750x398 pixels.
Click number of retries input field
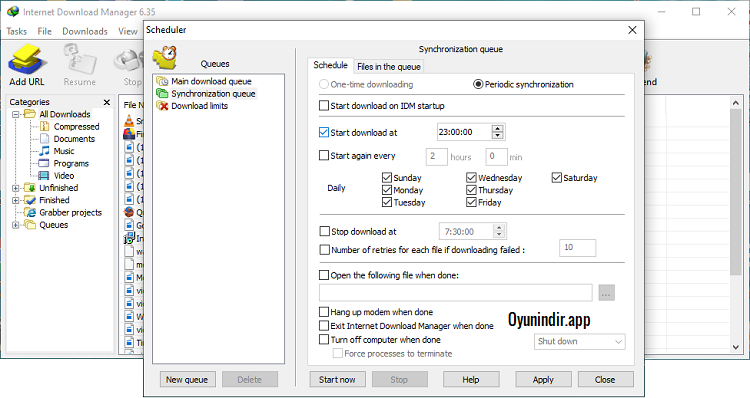(x=577, y=248)
